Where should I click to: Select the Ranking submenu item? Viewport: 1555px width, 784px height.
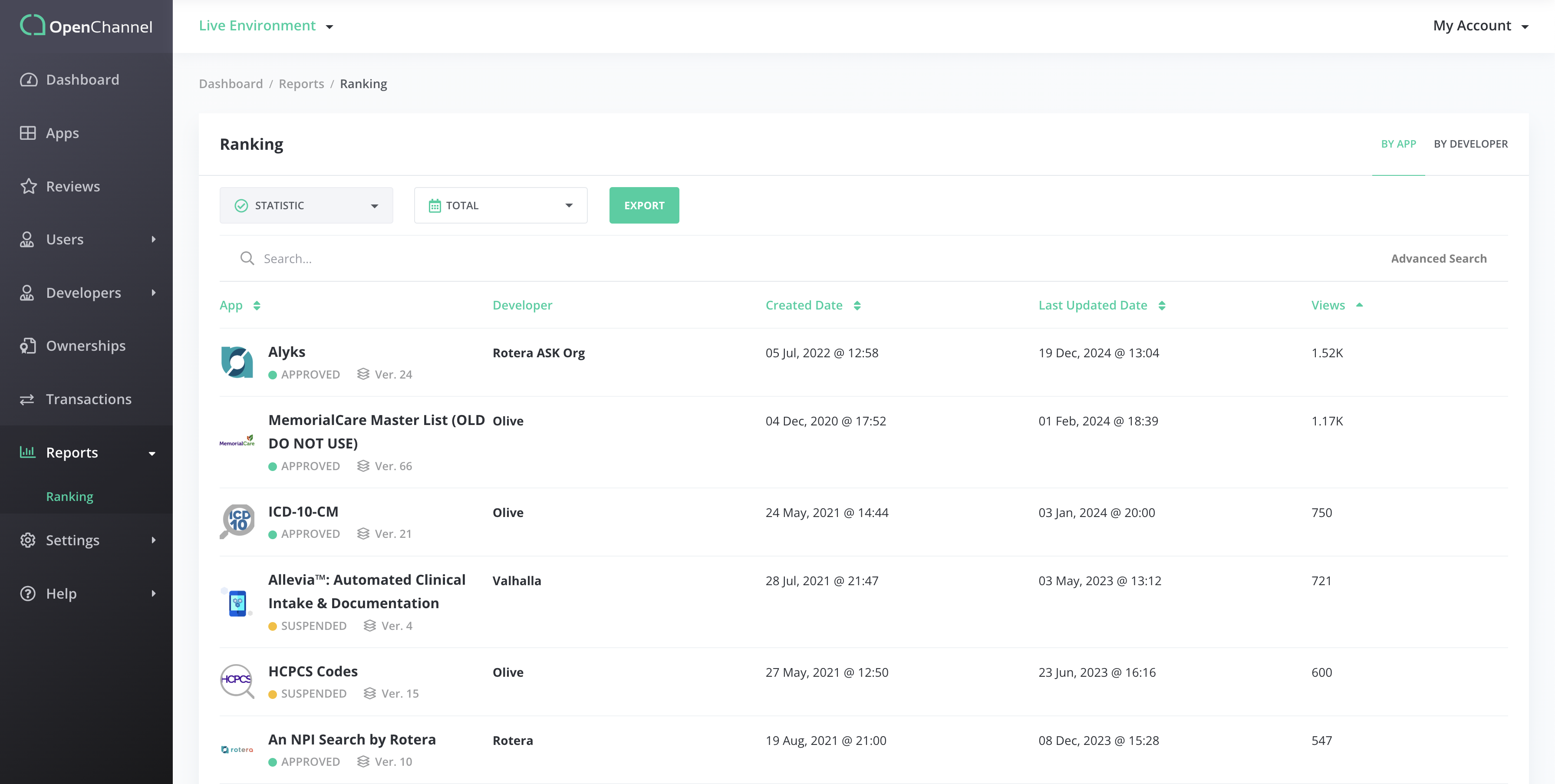(x=69, y=497)
